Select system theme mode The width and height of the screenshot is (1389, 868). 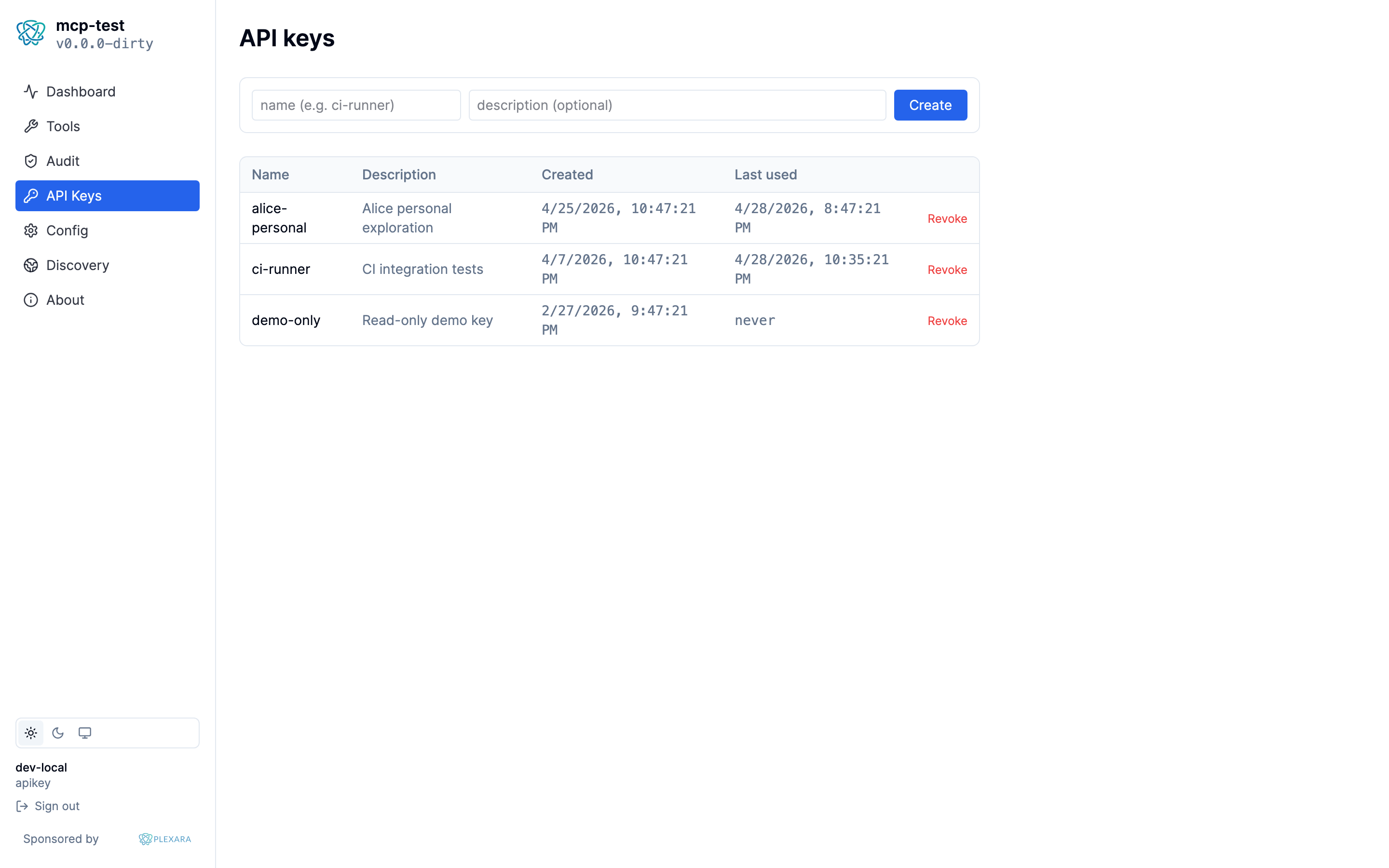[85, 732]
